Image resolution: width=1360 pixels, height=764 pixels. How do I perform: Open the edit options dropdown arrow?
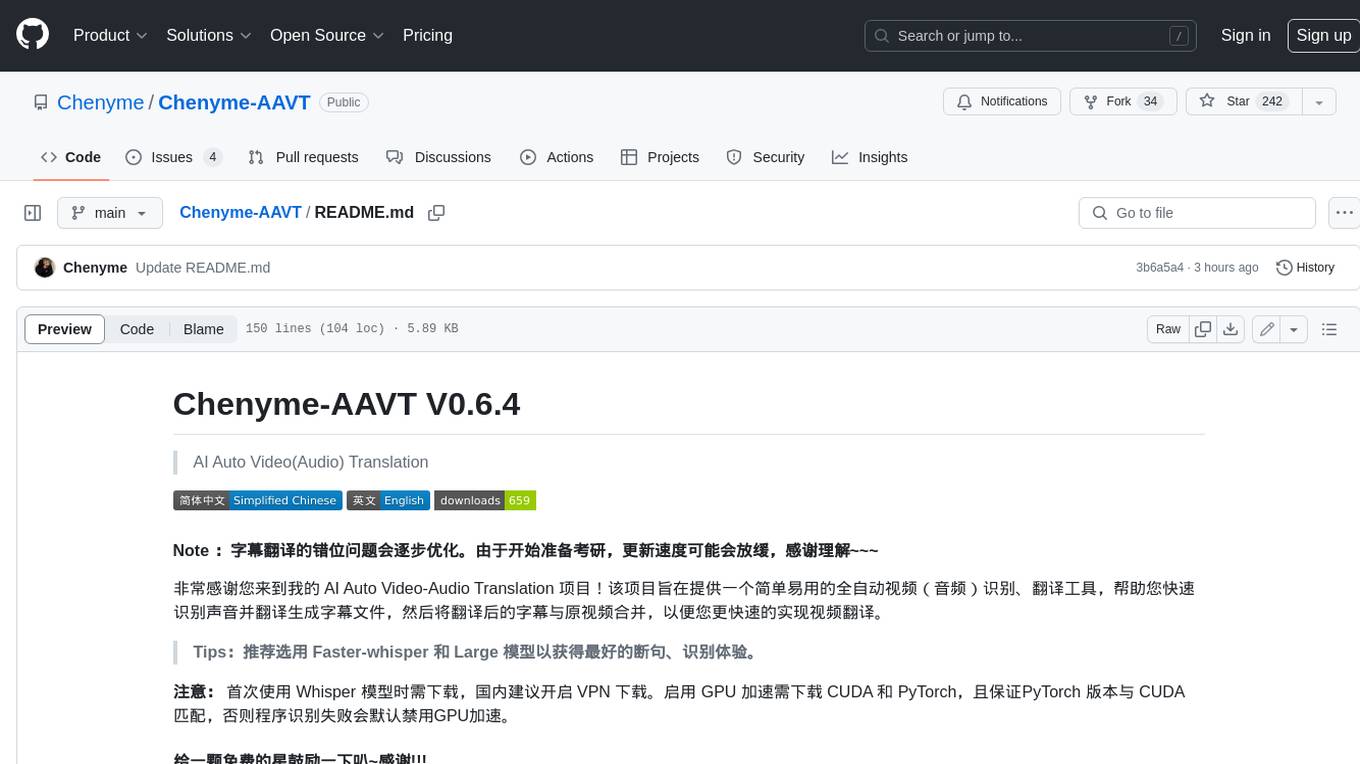tap(1294, 329)
